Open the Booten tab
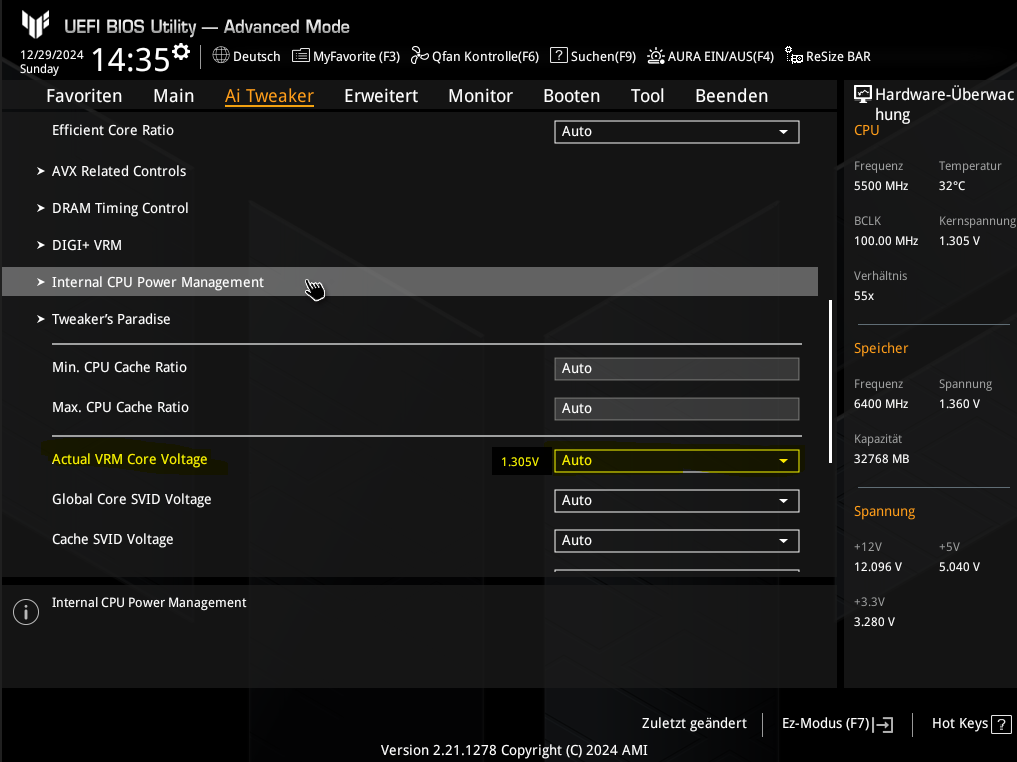 coord(571,96)
